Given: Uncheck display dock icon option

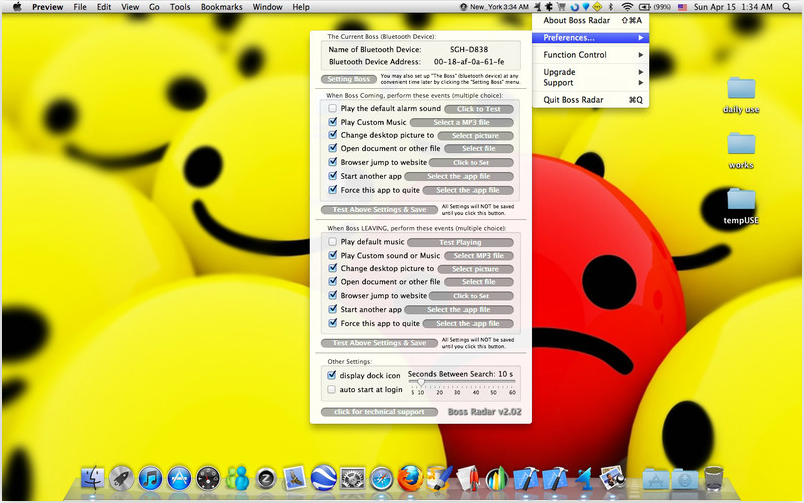Looking at the screenshot, I should click(332, 375).
